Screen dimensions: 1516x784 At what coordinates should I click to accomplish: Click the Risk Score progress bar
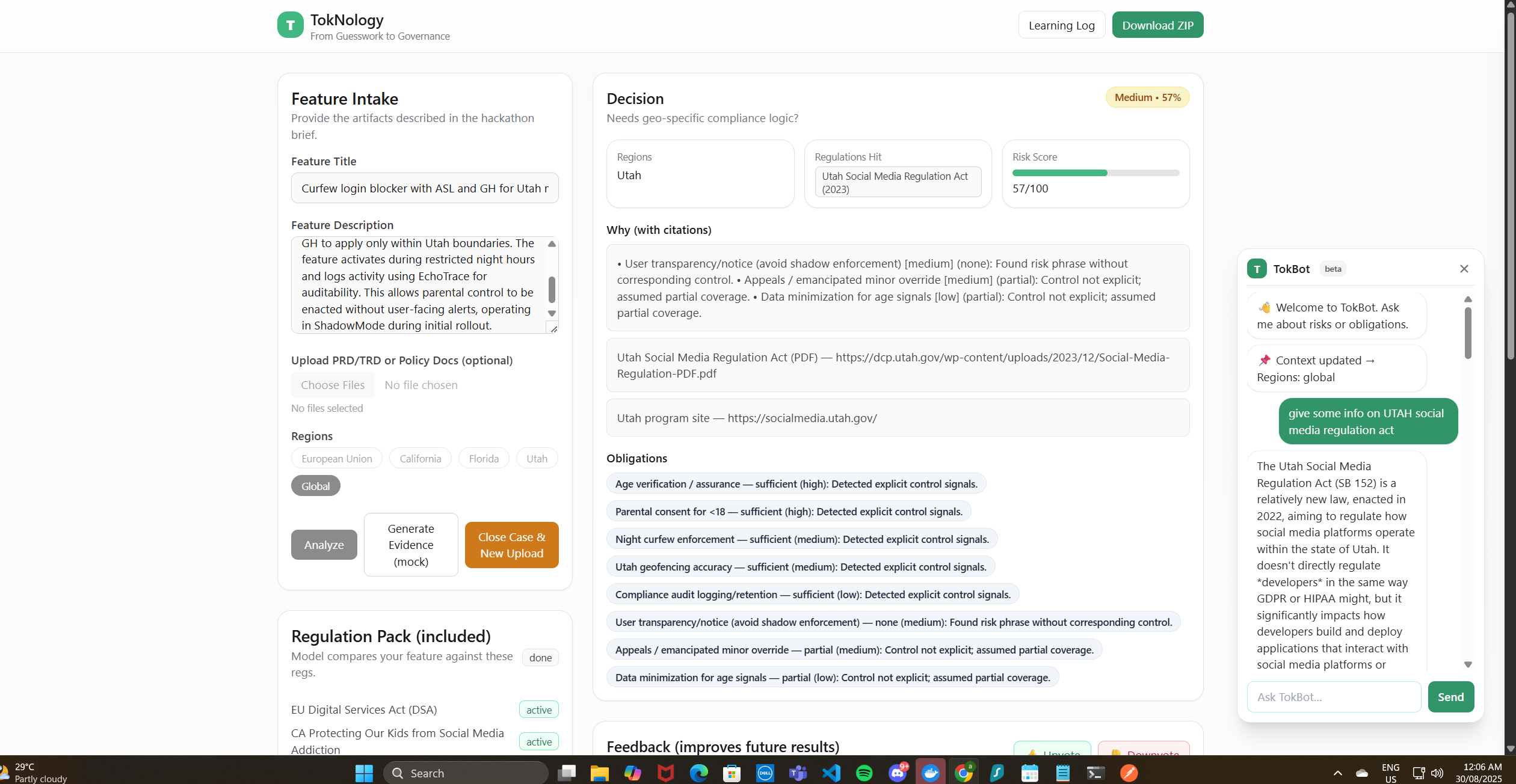1095,173
